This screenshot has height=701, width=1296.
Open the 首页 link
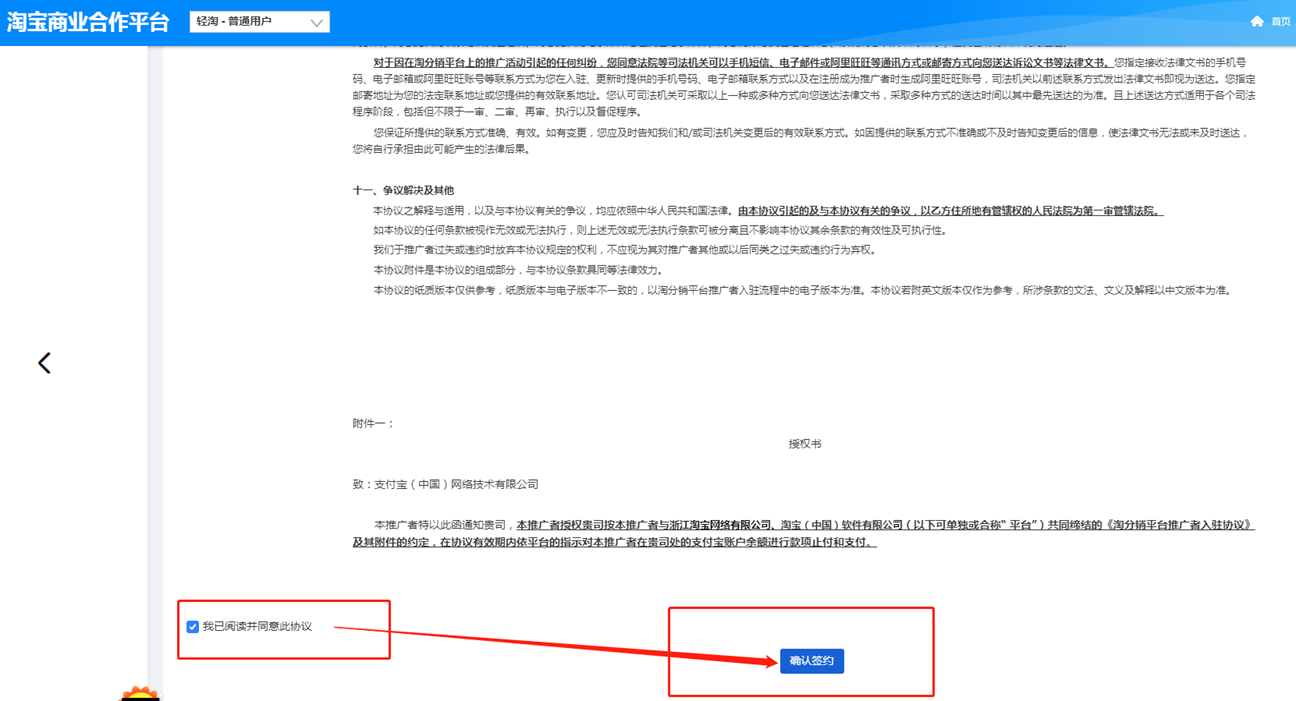(1280, 21)
